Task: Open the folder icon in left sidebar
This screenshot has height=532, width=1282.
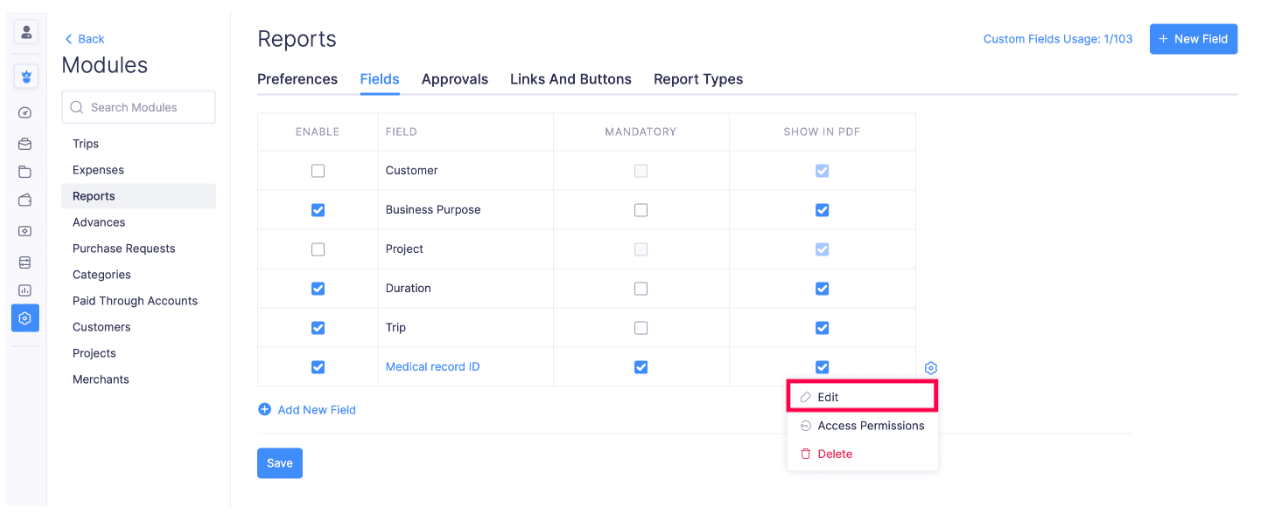Action: coord(25,172)
